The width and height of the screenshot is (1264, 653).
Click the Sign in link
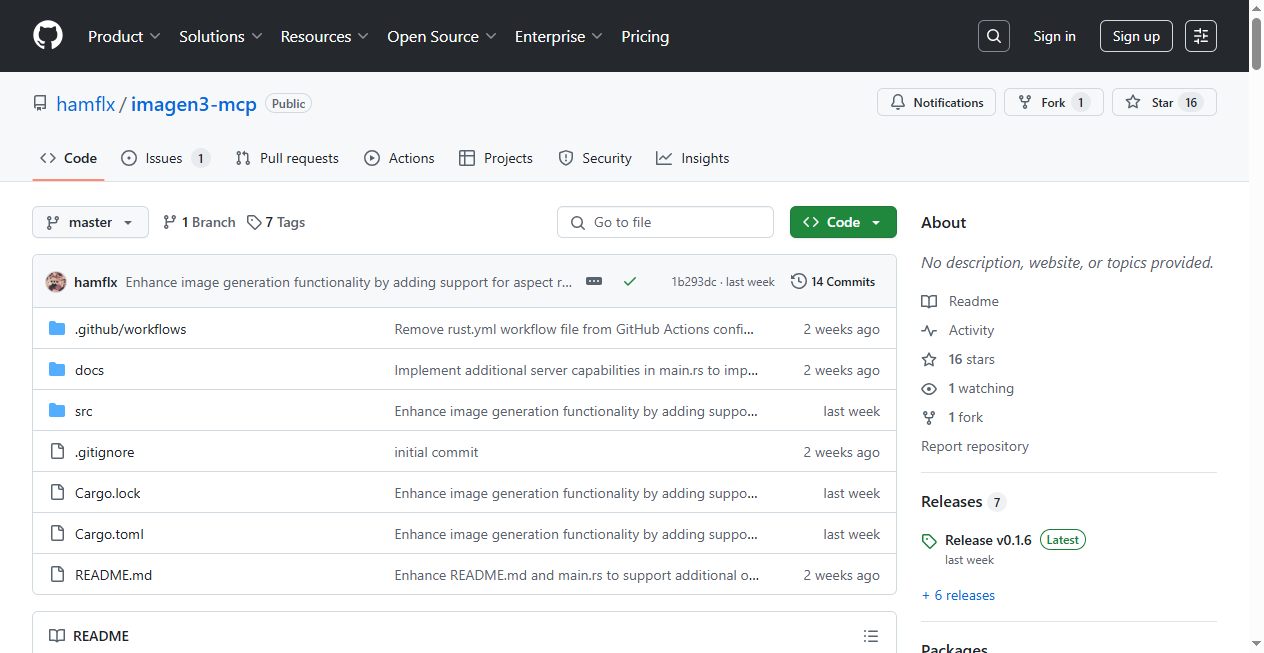click(x=1054, y=36)
